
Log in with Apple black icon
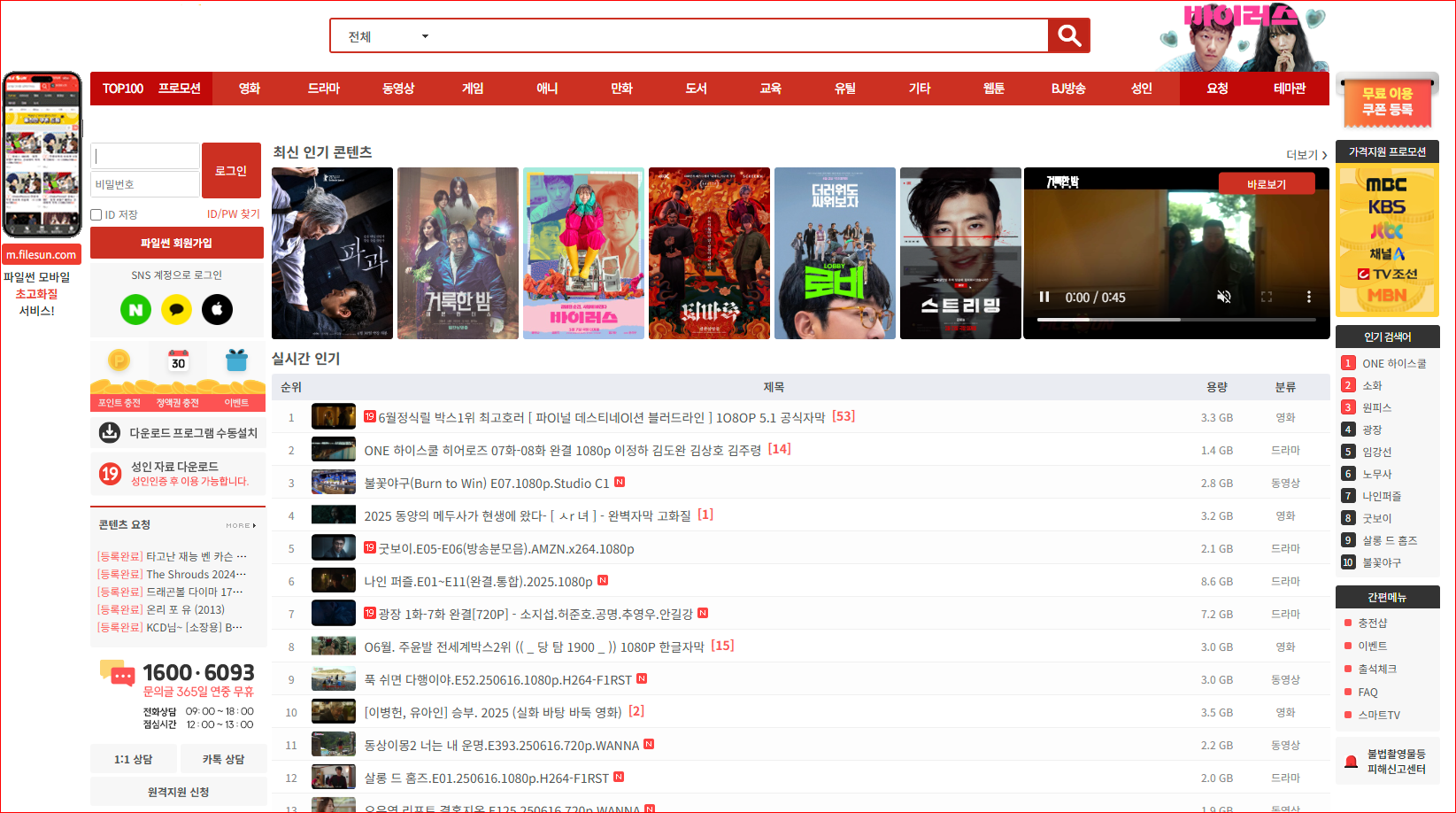coord(217,309)
